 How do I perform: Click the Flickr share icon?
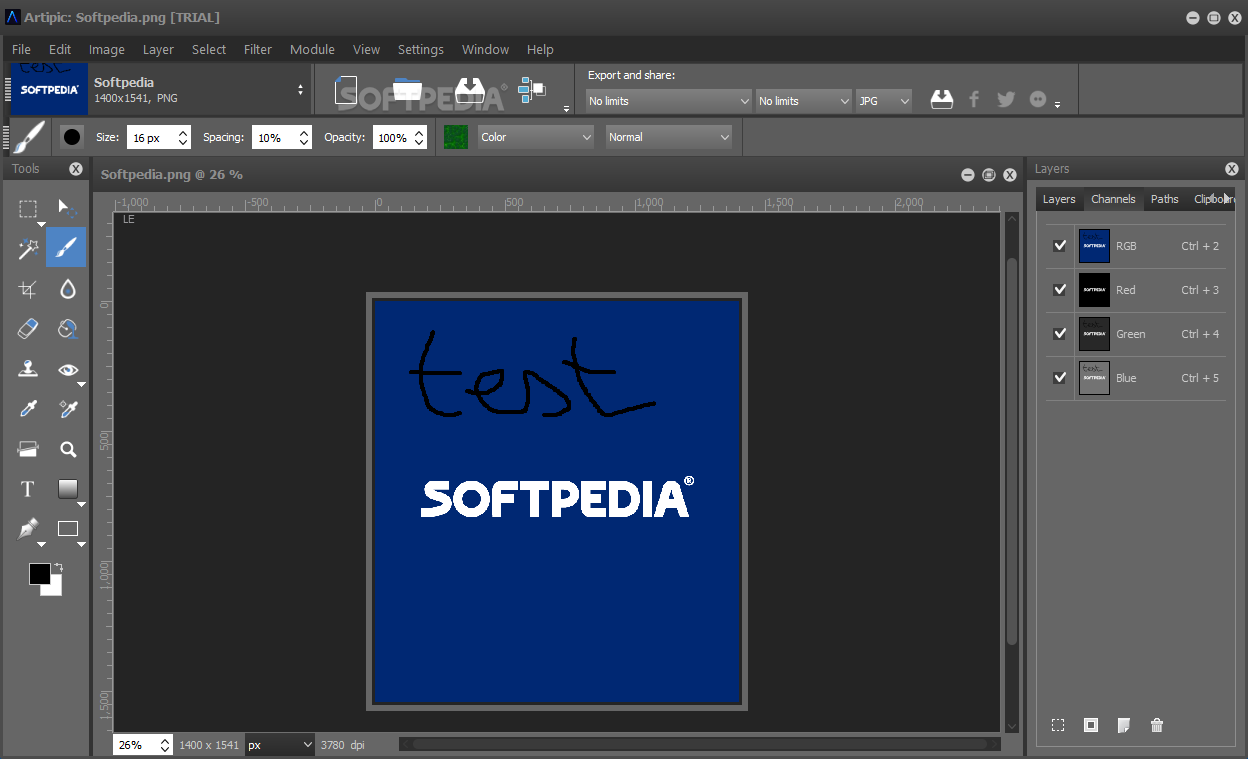click(x=1038, y=99)
